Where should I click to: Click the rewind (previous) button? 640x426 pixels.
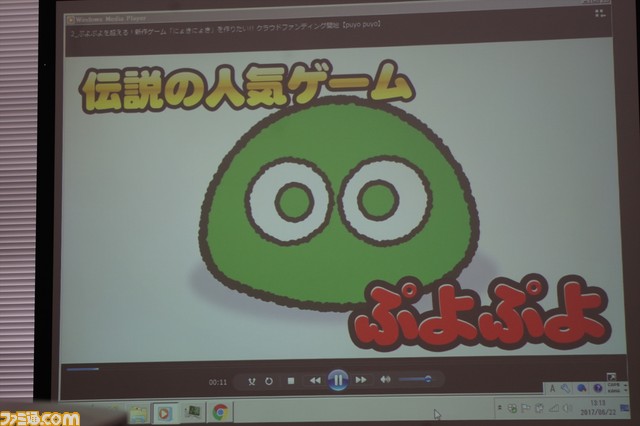click(x=315, y=380)
